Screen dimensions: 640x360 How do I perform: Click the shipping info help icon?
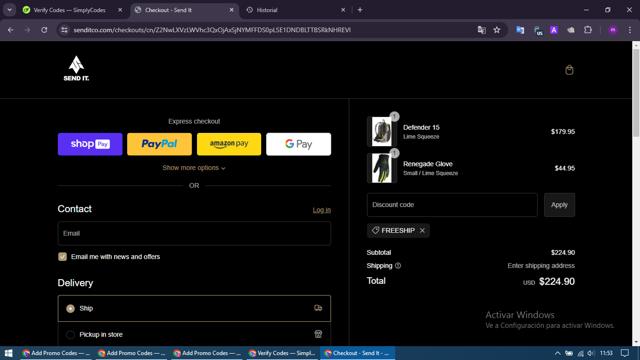[398, 266]
